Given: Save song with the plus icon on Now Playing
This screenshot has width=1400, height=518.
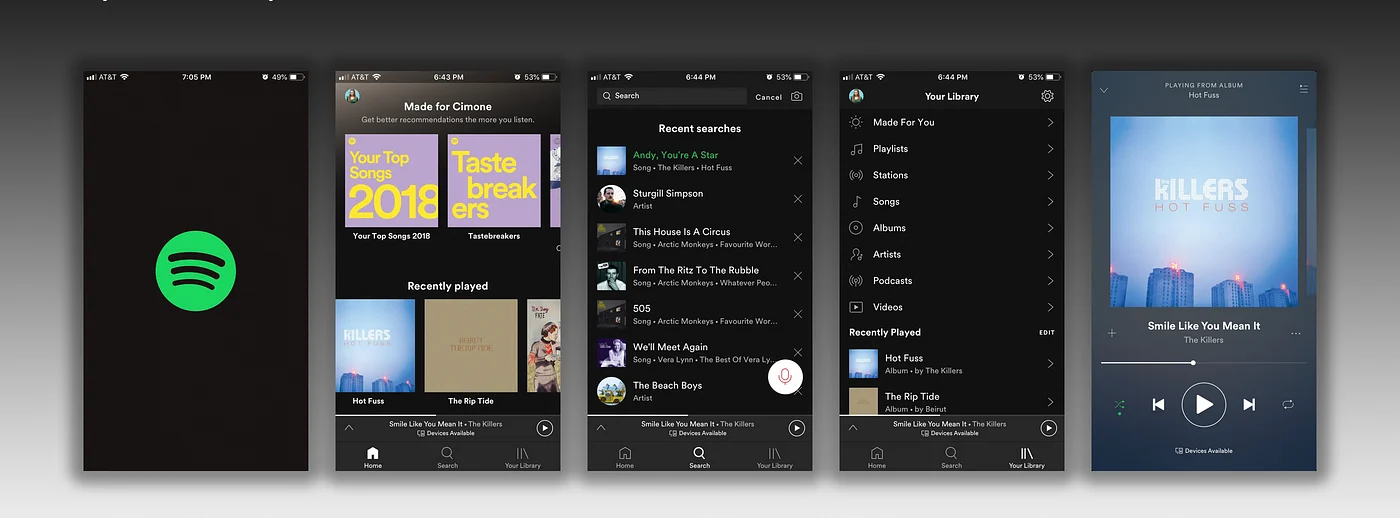Looking at the screenshot, I should pos(1112,333).
